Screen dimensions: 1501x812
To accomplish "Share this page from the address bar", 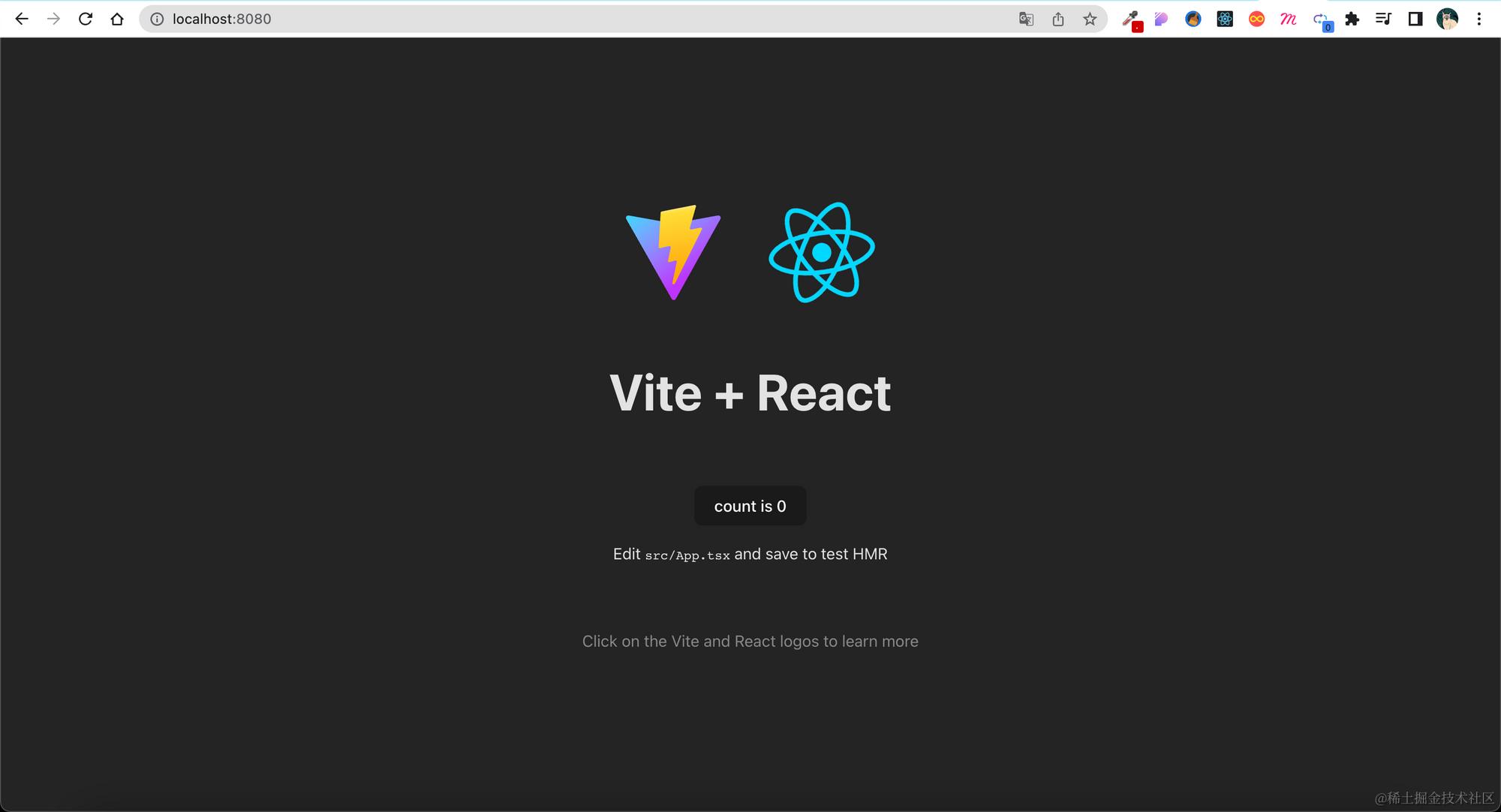I will click(1058, 19).
